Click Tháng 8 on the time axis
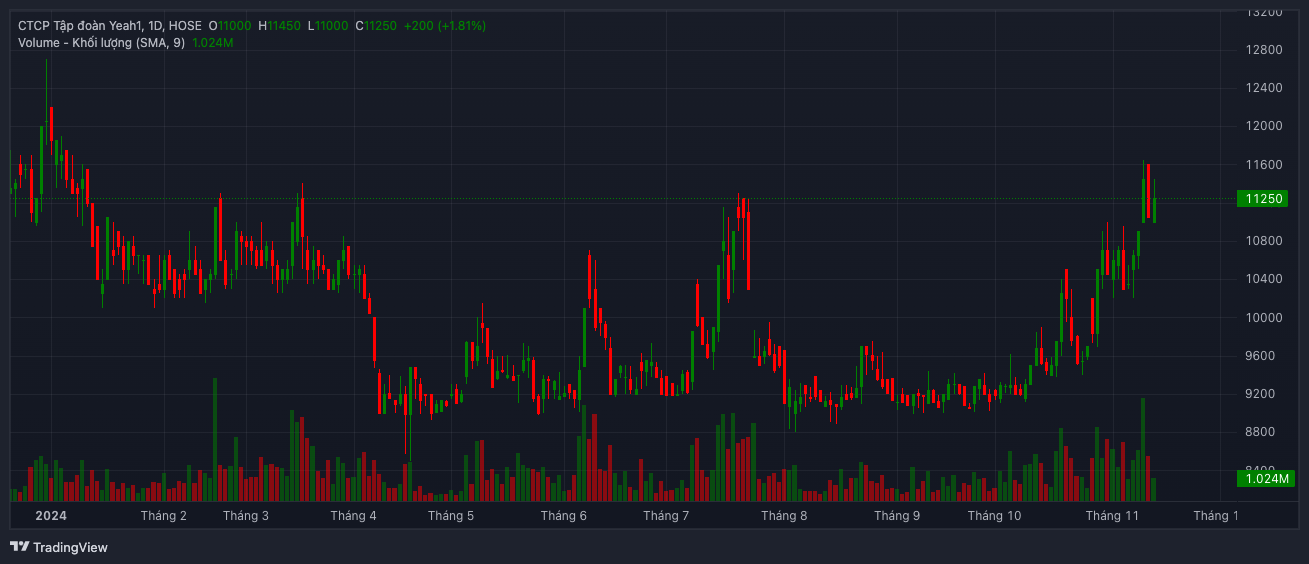Screen dimensions: 1309x564 784,516
